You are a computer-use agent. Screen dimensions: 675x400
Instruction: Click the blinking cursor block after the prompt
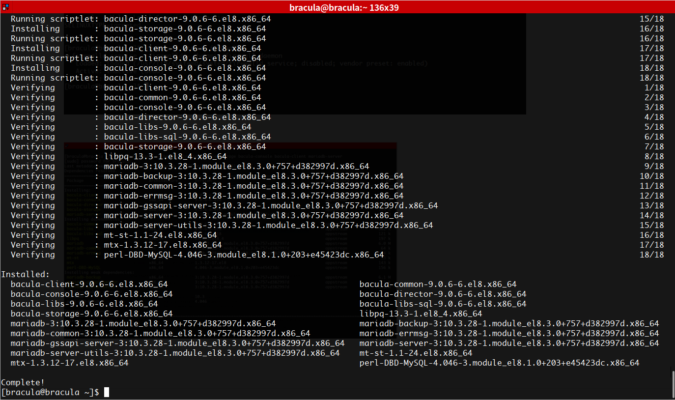(106, 392)
